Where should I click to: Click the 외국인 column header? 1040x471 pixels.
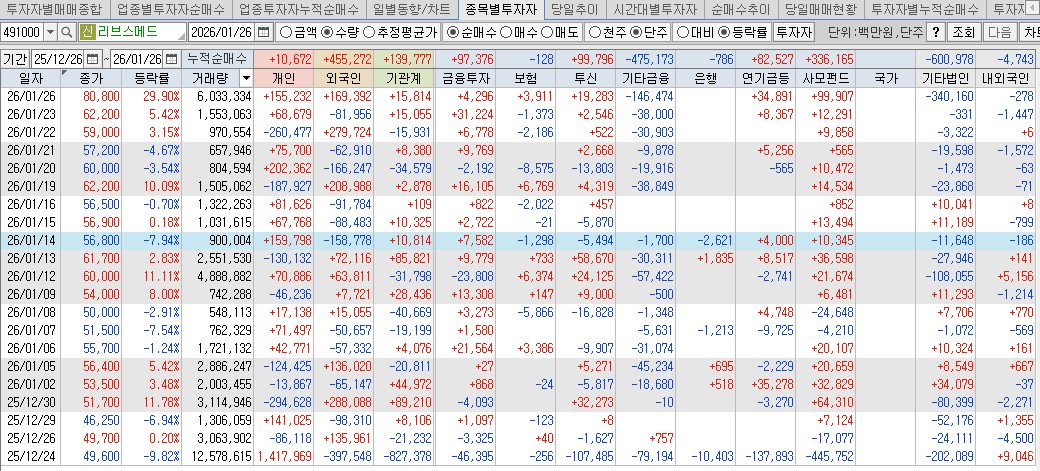(343, 78)
